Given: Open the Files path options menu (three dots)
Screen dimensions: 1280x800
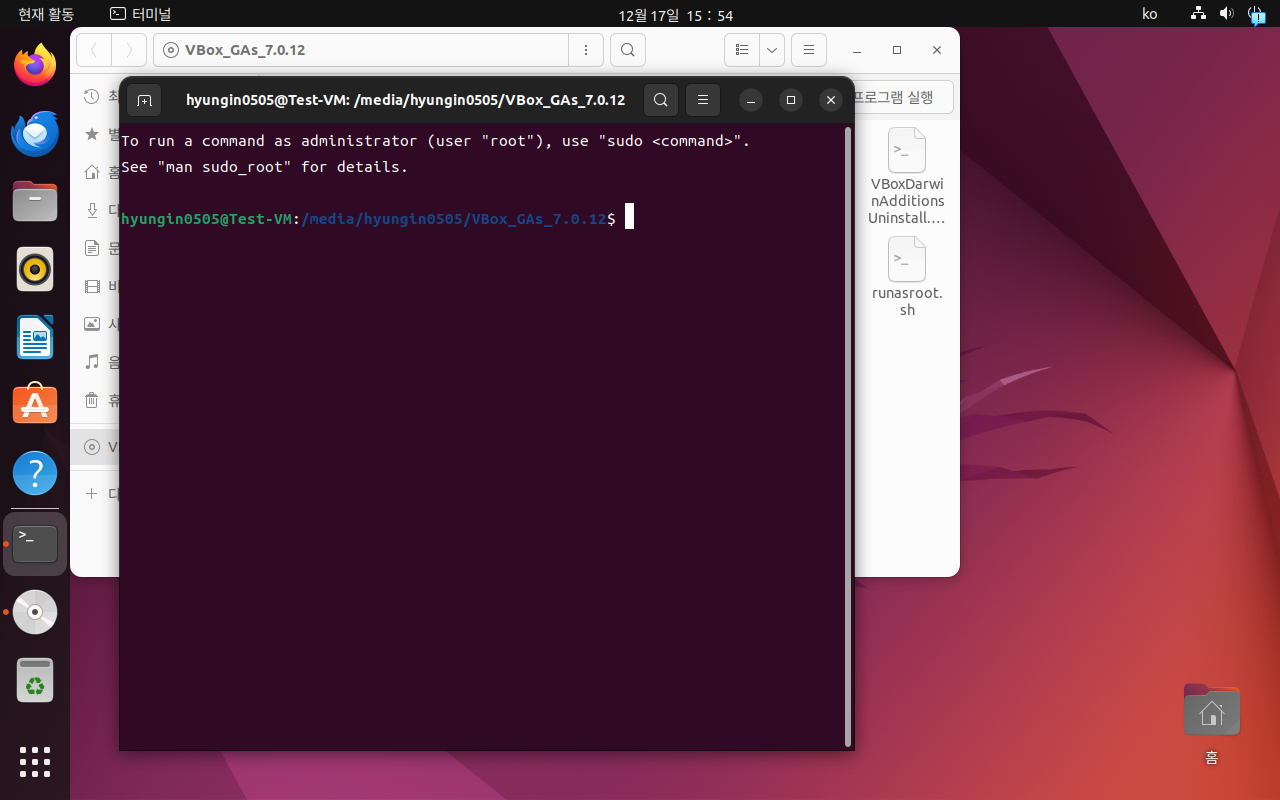Looking at the screenshot, I should [586, 50].
